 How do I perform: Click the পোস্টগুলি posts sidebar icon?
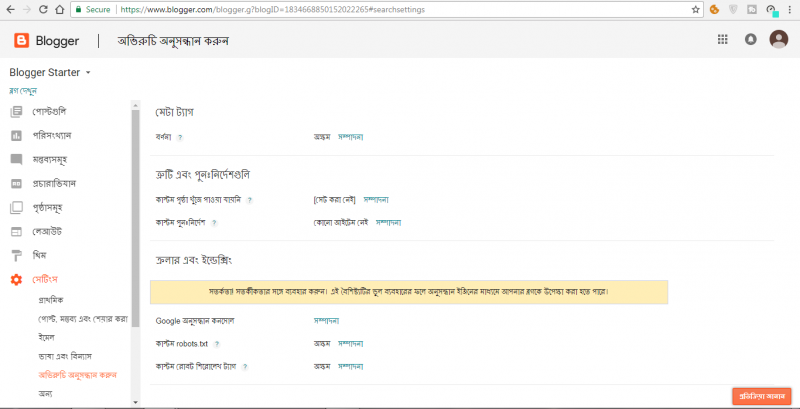point(16,111)
